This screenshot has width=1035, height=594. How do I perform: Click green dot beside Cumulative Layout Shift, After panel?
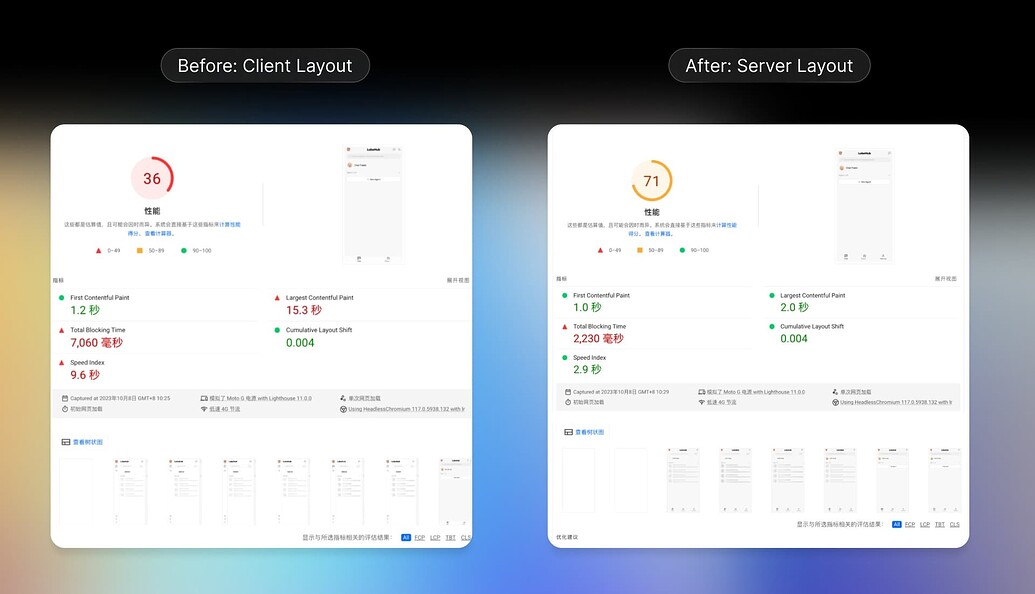pos(772,327)
